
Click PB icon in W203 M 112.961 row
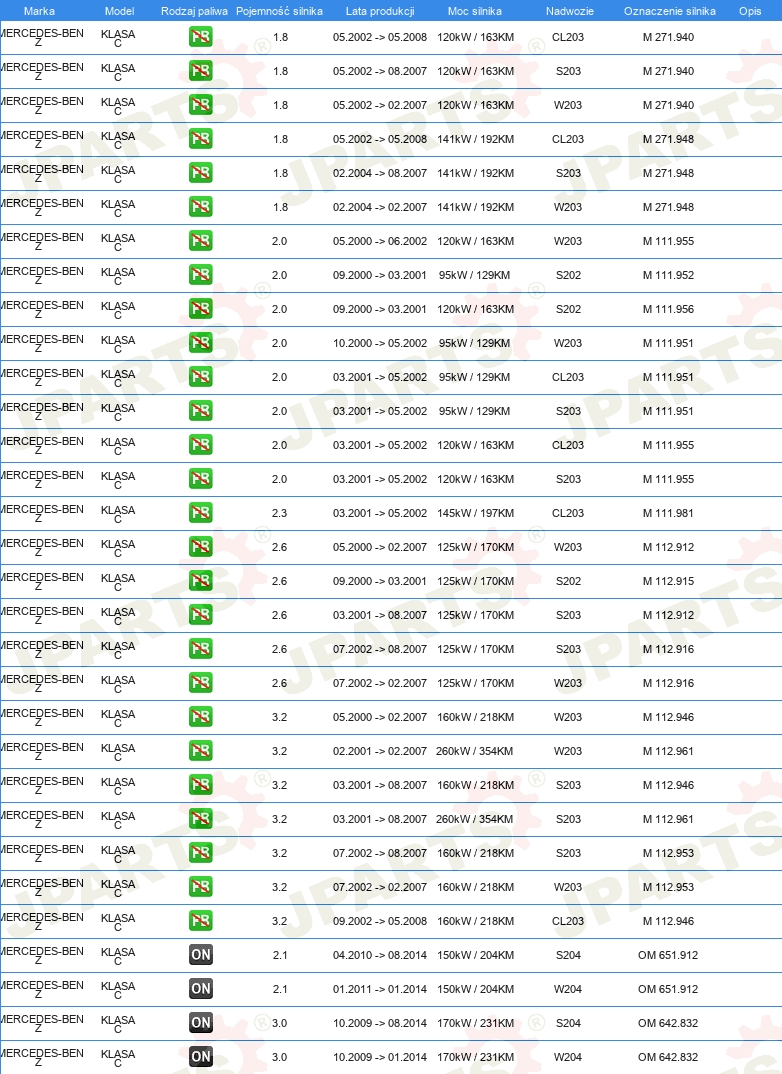(x=201, y=751)
